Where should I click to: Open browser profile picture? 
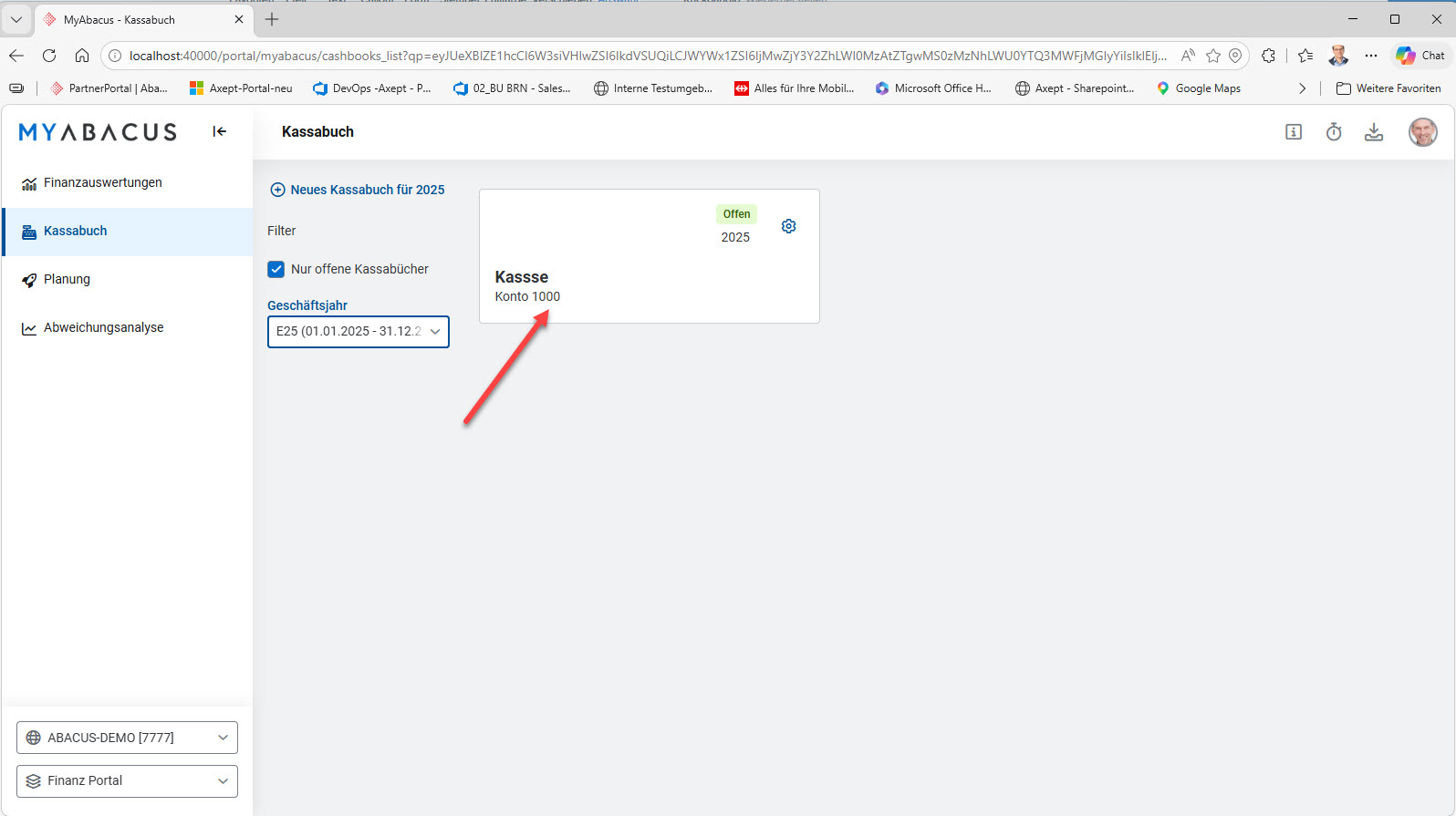pos(1338,56)
